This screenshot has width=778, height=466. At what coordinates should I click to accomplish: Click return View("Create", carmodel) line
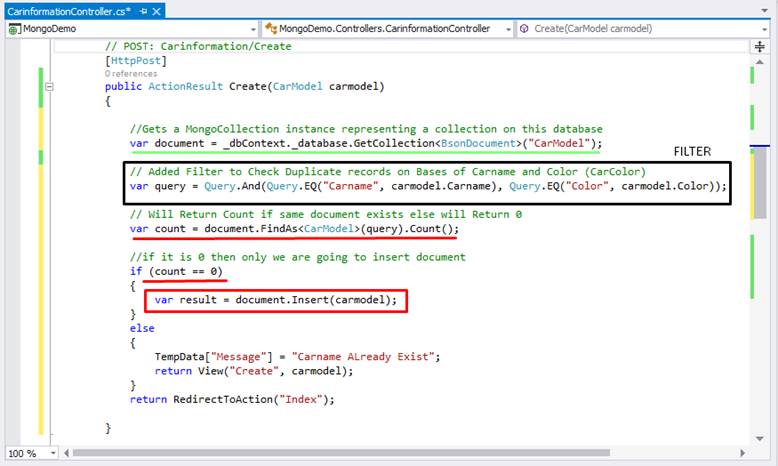[x=254, y=371]
